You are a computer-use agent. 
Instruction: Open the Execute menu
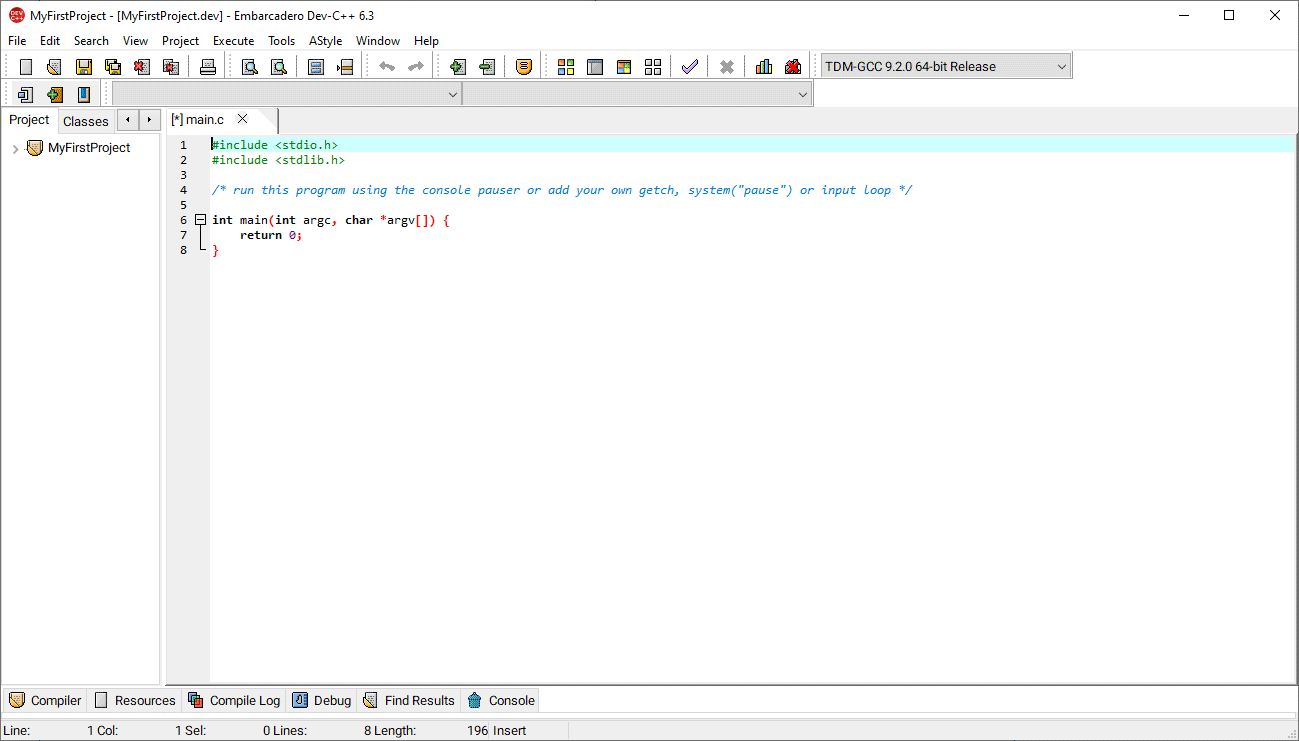point(233,41)
